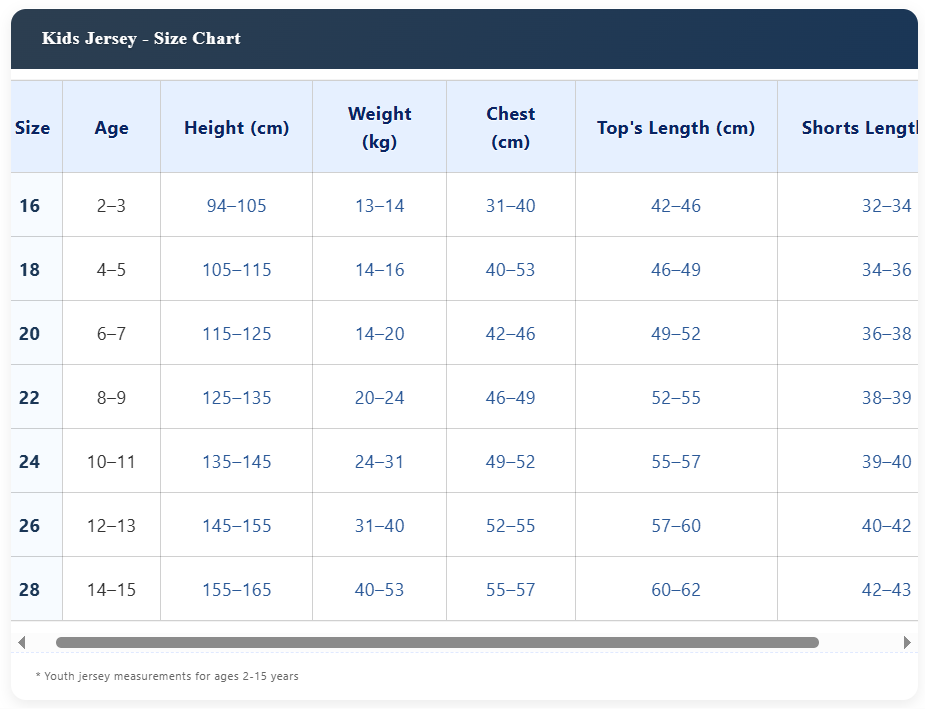Click the weight value 20–24
925x709 pixels.
(x=379, y=398)
